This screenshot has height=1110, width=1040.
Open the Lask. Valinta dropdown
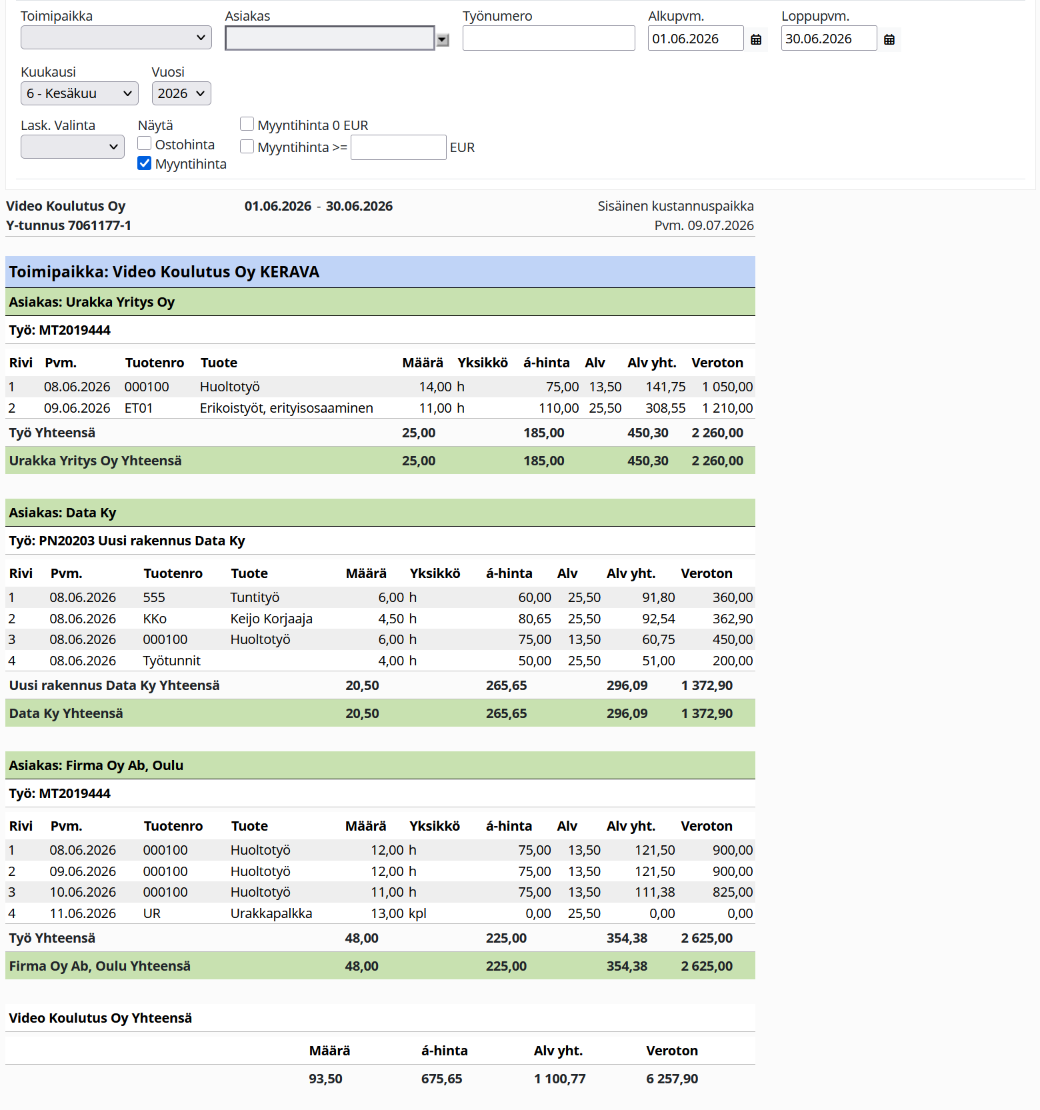tap(72, 147)
